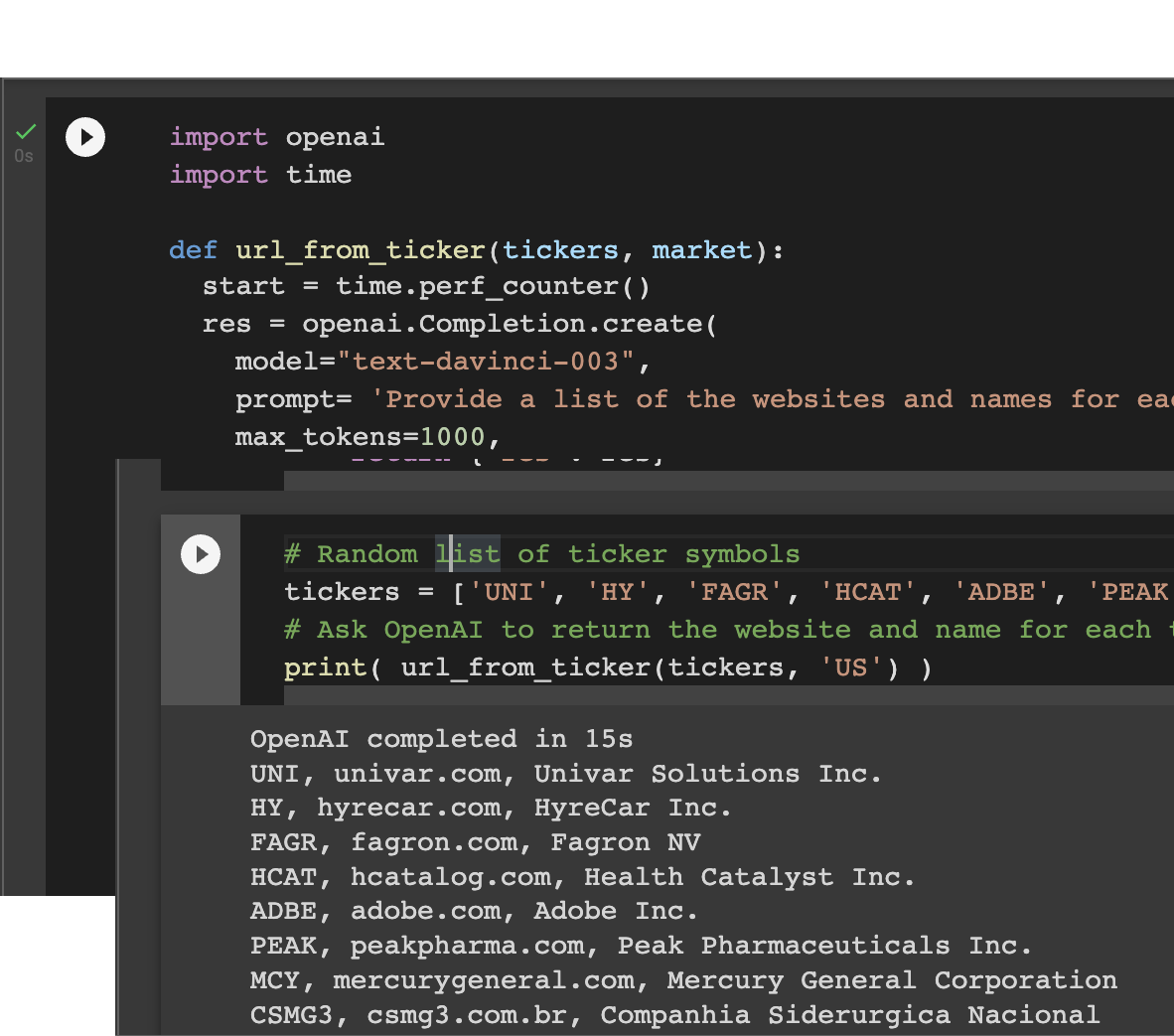
Task: Run the first cell importing openai
Action: [x=85, y=137]
